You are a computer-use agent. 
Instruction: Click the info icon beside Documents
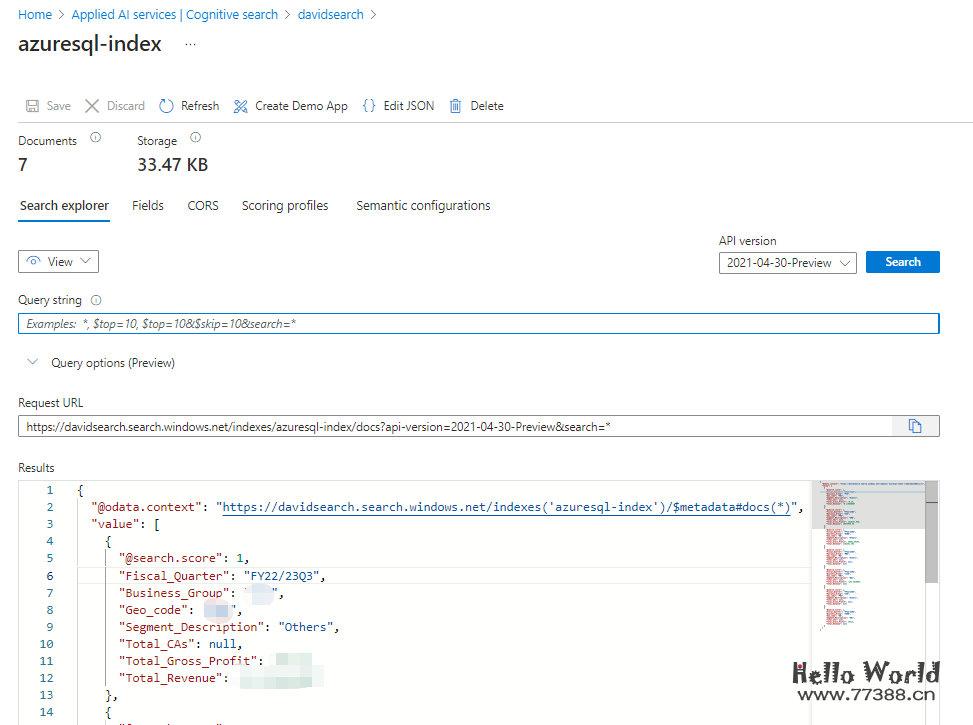[x=96, y=138]
